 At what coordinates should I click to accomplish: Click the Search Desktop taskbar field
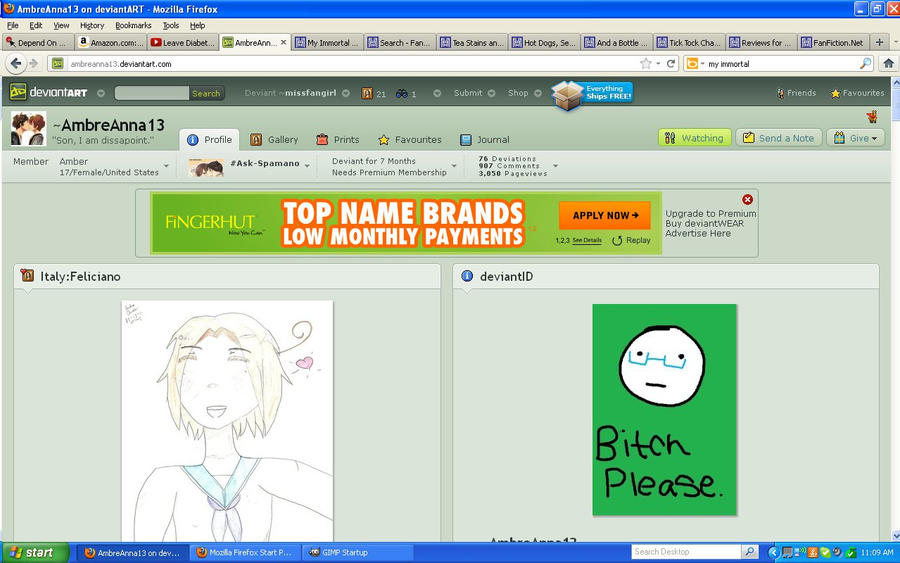coord(686,552)
